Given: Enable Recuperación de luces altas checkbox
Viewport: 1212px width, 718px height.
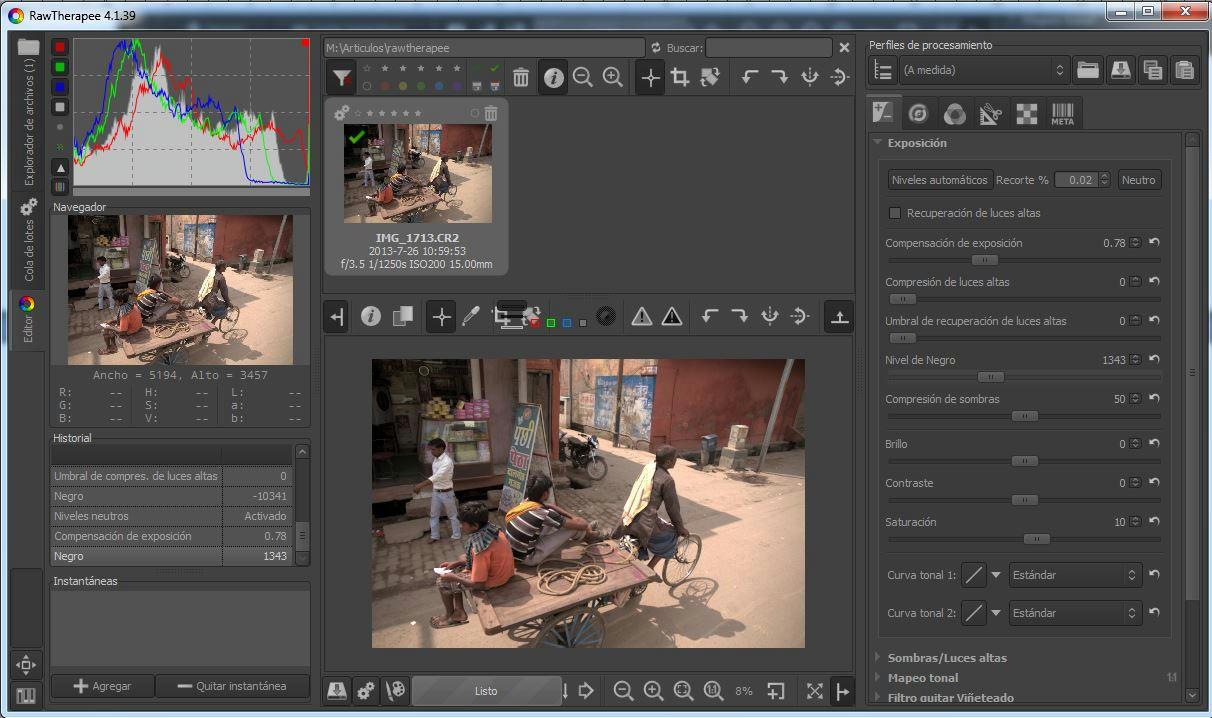Looking at the screenshot, I should (x=895, y=213).
